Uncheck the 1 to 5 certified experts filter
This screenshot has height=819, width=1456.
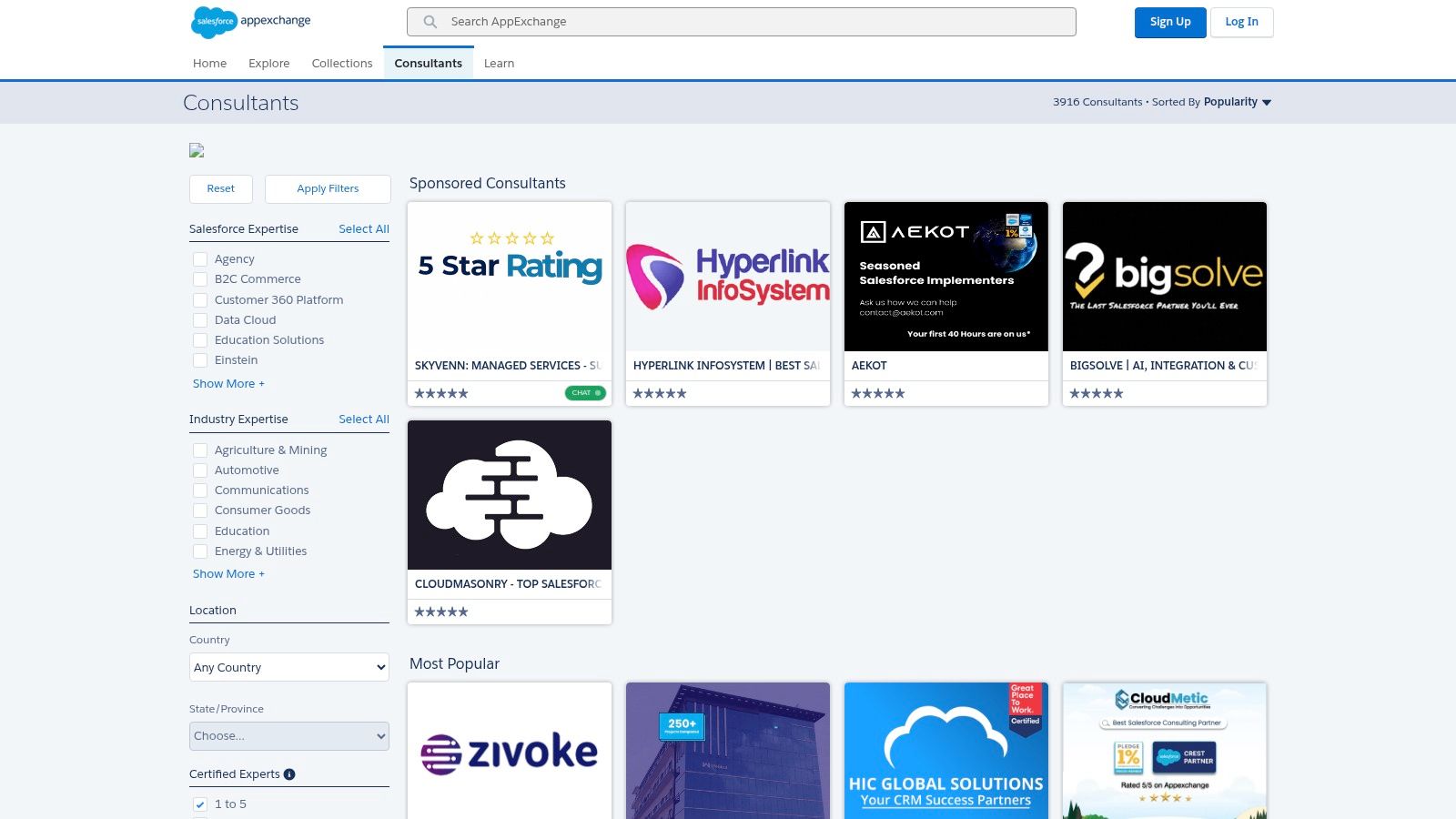click(x=198, y=804)
